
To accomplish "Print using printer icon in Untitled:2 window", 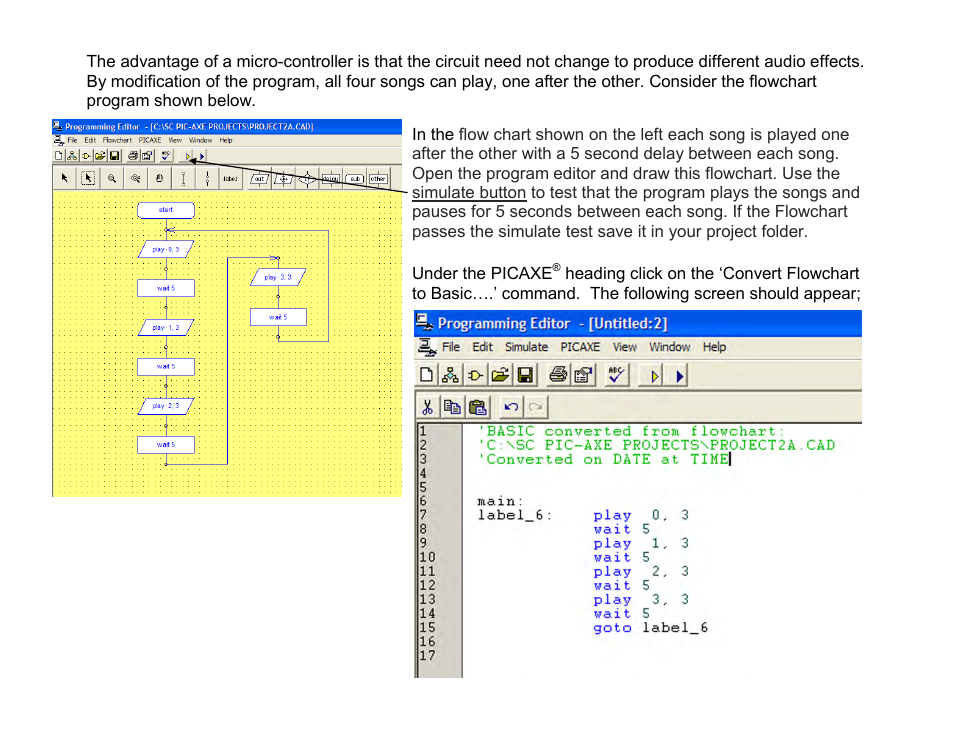I will point(558,375).
